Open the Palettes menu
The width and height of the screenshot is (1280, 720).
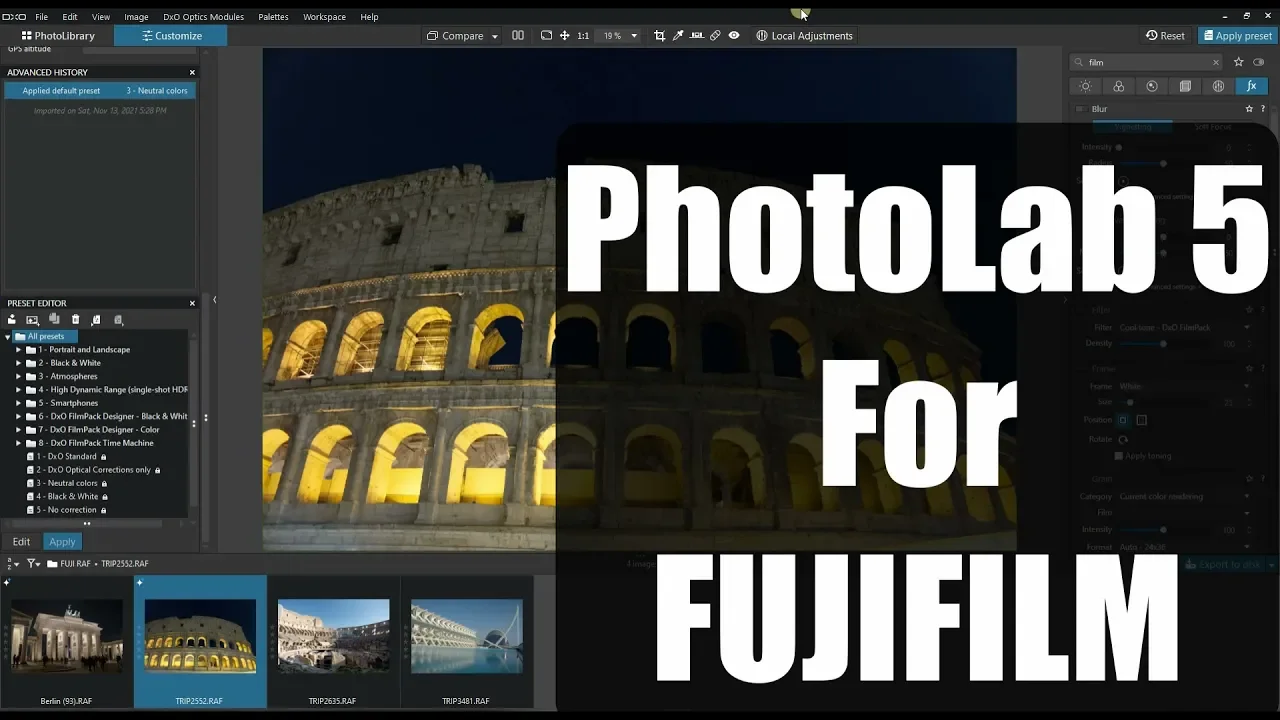[x=273, y=17]
